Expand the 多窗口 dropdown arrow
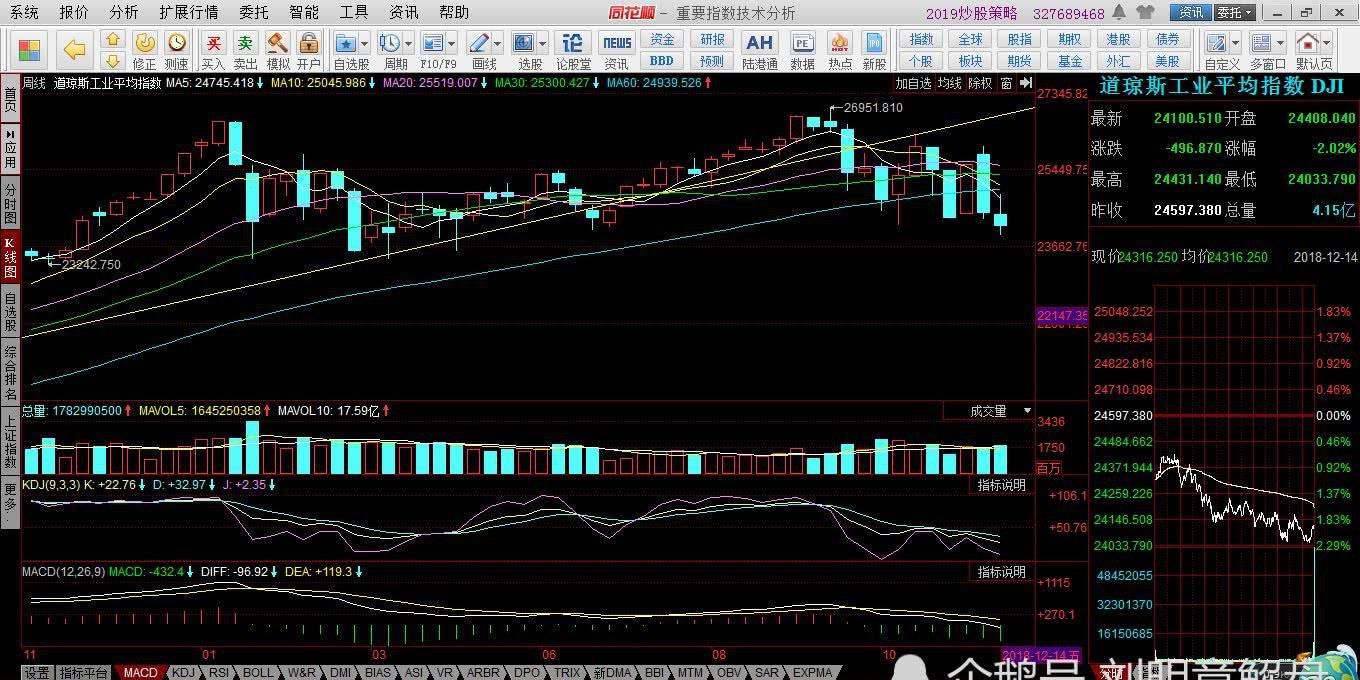The height and width of the screenshot is (680, 1360). click(1281, 44)
